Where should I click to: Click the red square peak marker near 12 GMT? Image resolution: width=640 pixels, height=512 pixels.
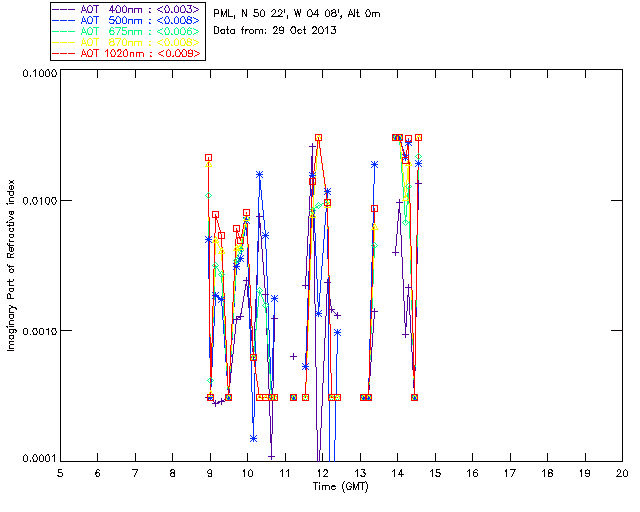tap(319, 138)
